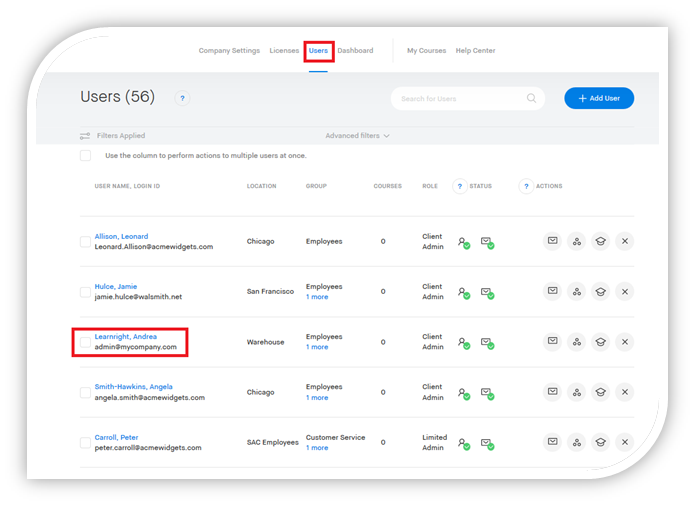Click the GROUP column header
695x506 pixels.
pos(316,186)
